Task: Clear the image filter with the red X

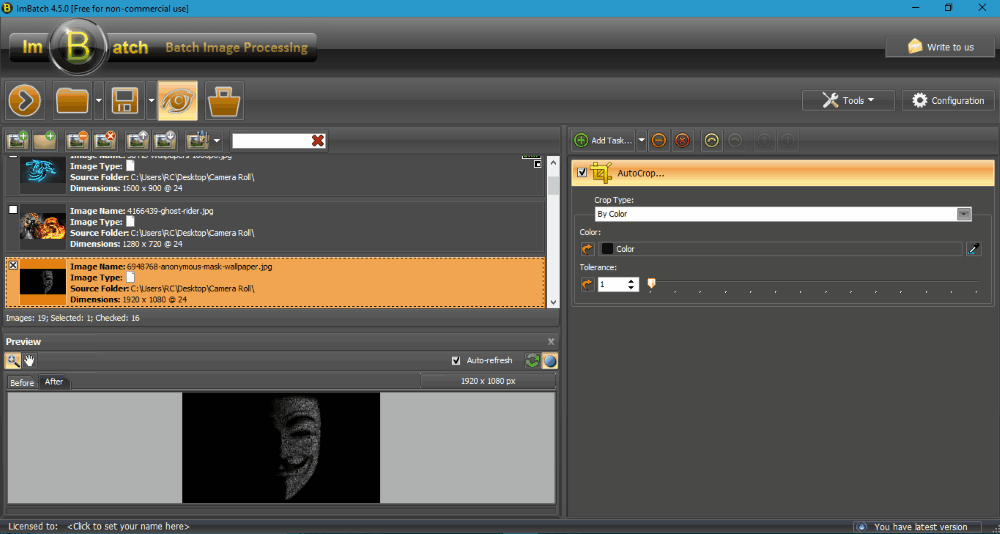Action: click(x=318, y=141)
